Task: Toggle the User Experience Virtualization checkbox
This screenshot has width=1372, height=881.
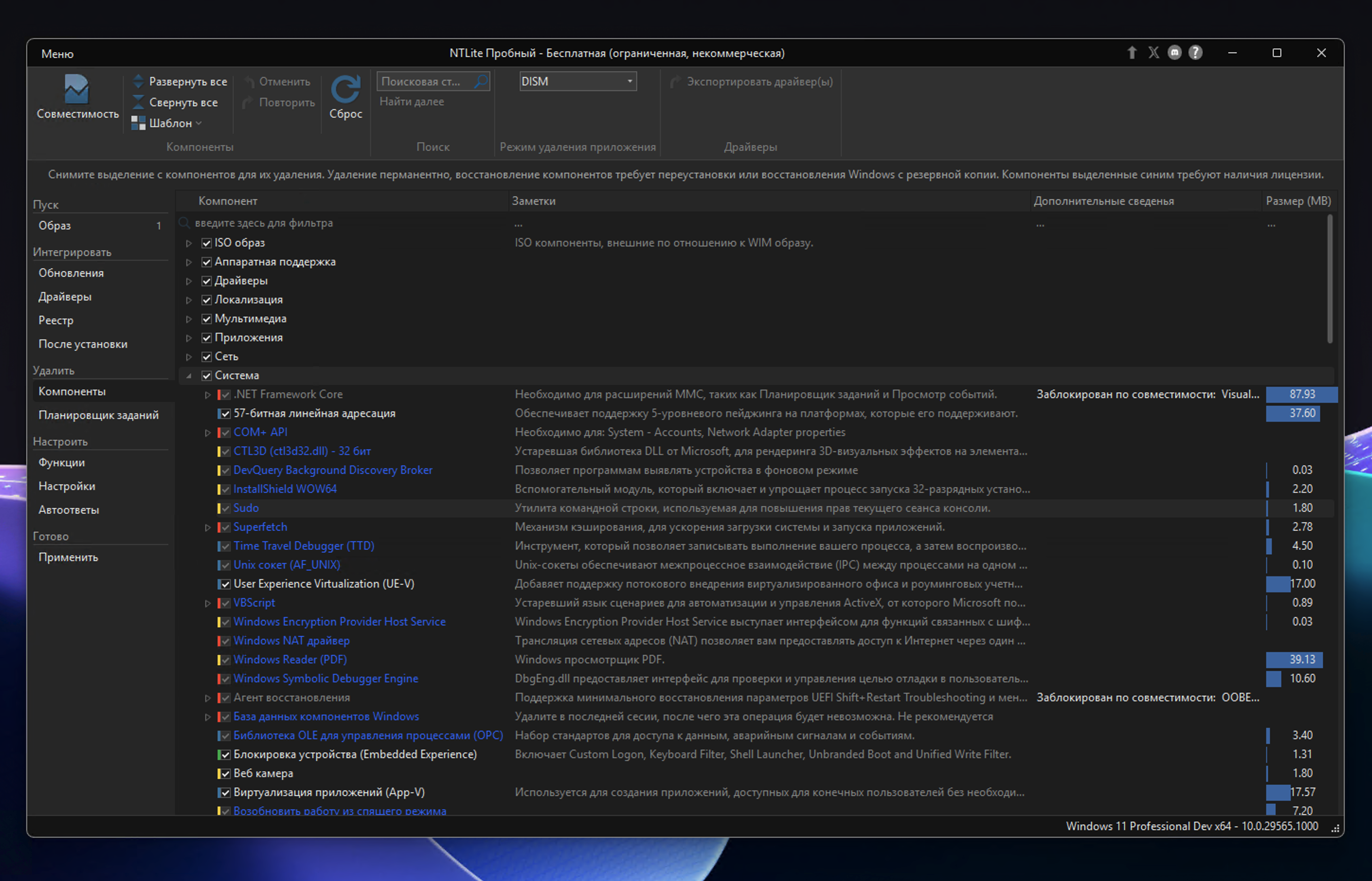Action: (226, 584)
